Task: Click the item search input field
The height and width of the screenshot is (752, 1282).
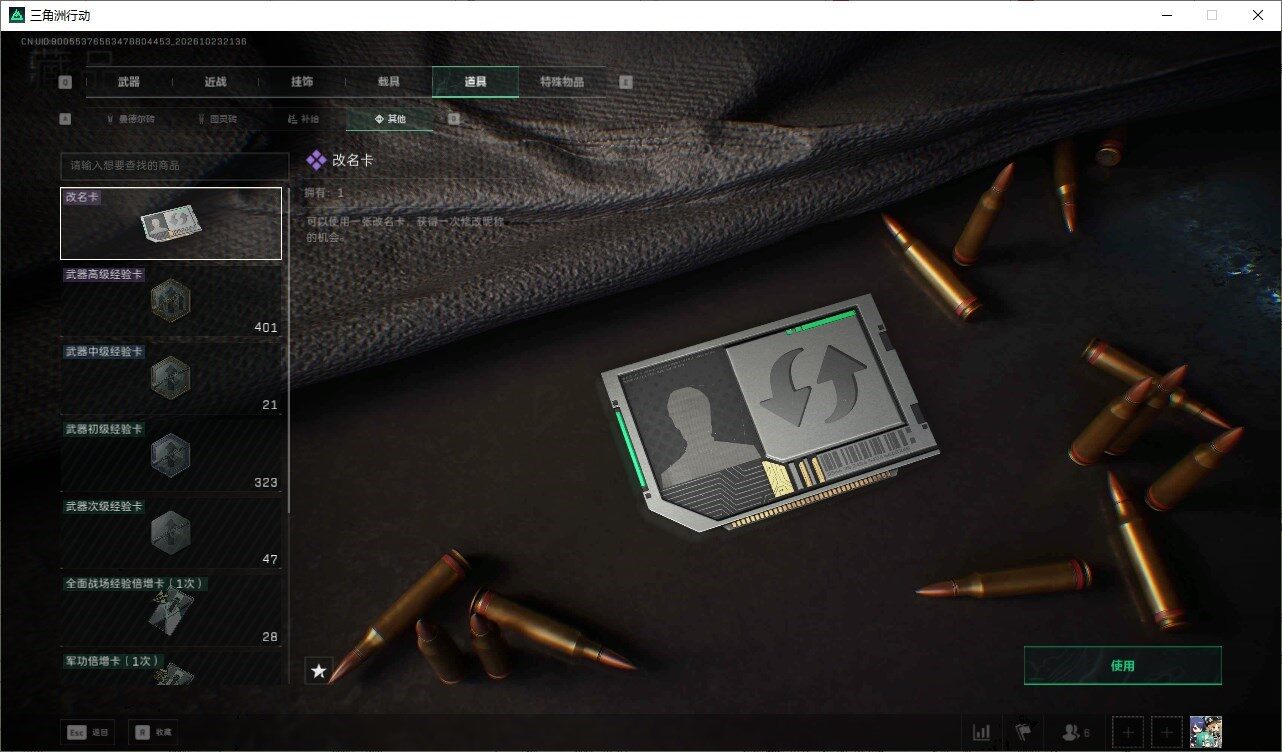Action: tap(174, 165)
